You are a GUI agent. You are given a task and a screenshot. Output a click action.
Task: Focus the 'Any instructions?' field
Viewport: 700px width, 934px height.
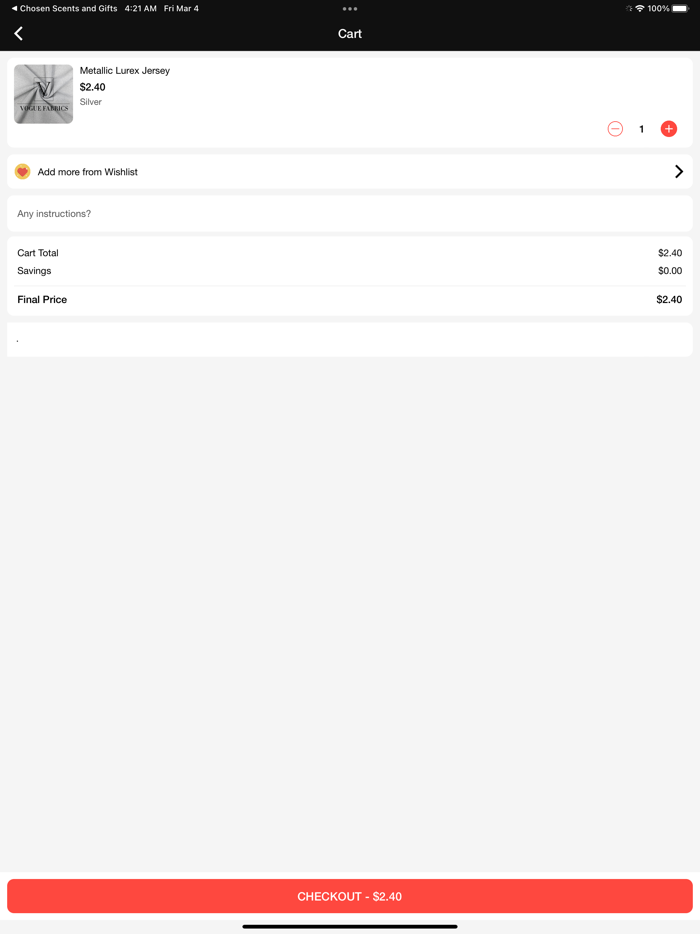tap(350, 214)
